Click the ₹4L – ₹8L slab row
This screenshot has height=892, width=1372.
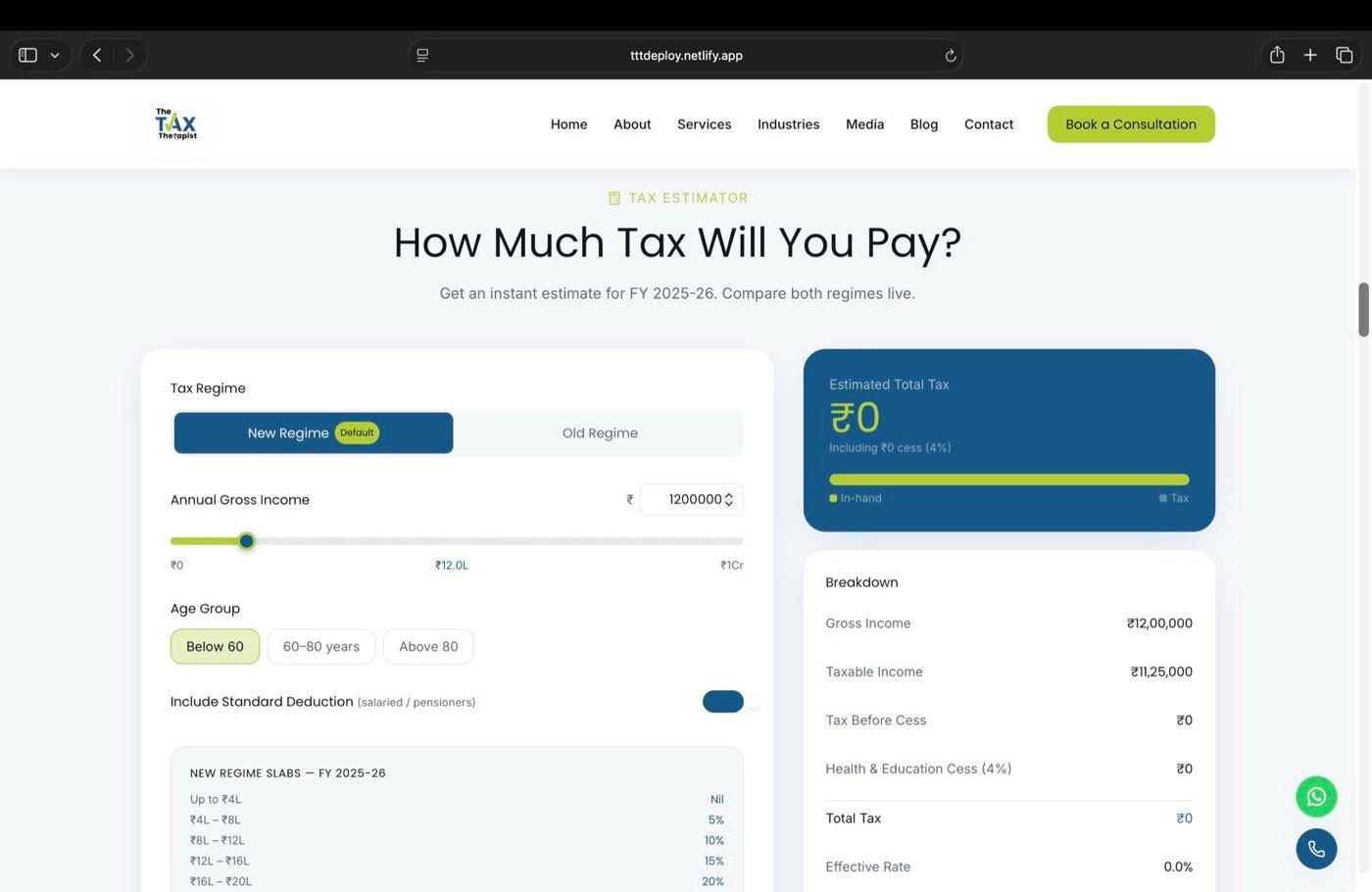[x=457, y=819]
